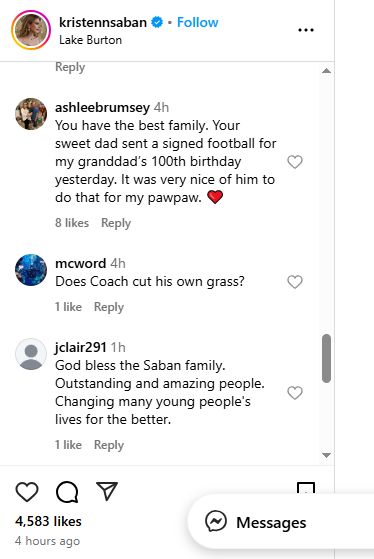View the 4,583 likes list
374x559 pixels.
pyautogui.click(x=48, y=521)
